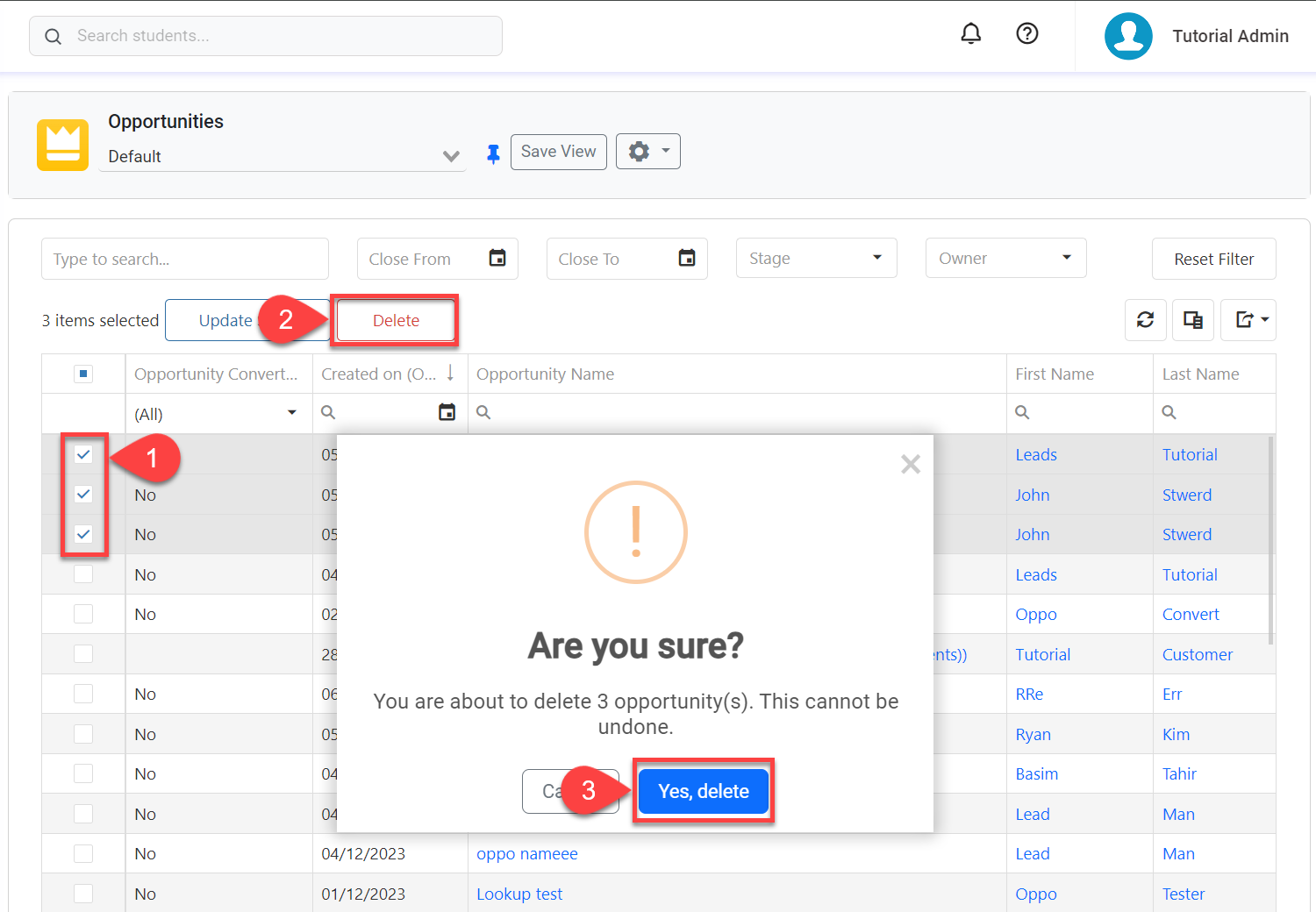Open the Convert last name link

tap(1191, 614)
